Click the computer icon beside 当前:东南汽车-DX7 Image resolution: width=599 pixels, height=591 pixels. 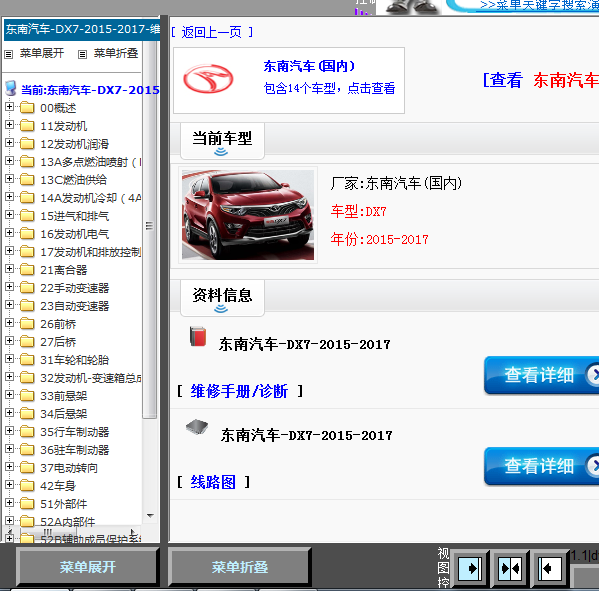coord(11,88)
